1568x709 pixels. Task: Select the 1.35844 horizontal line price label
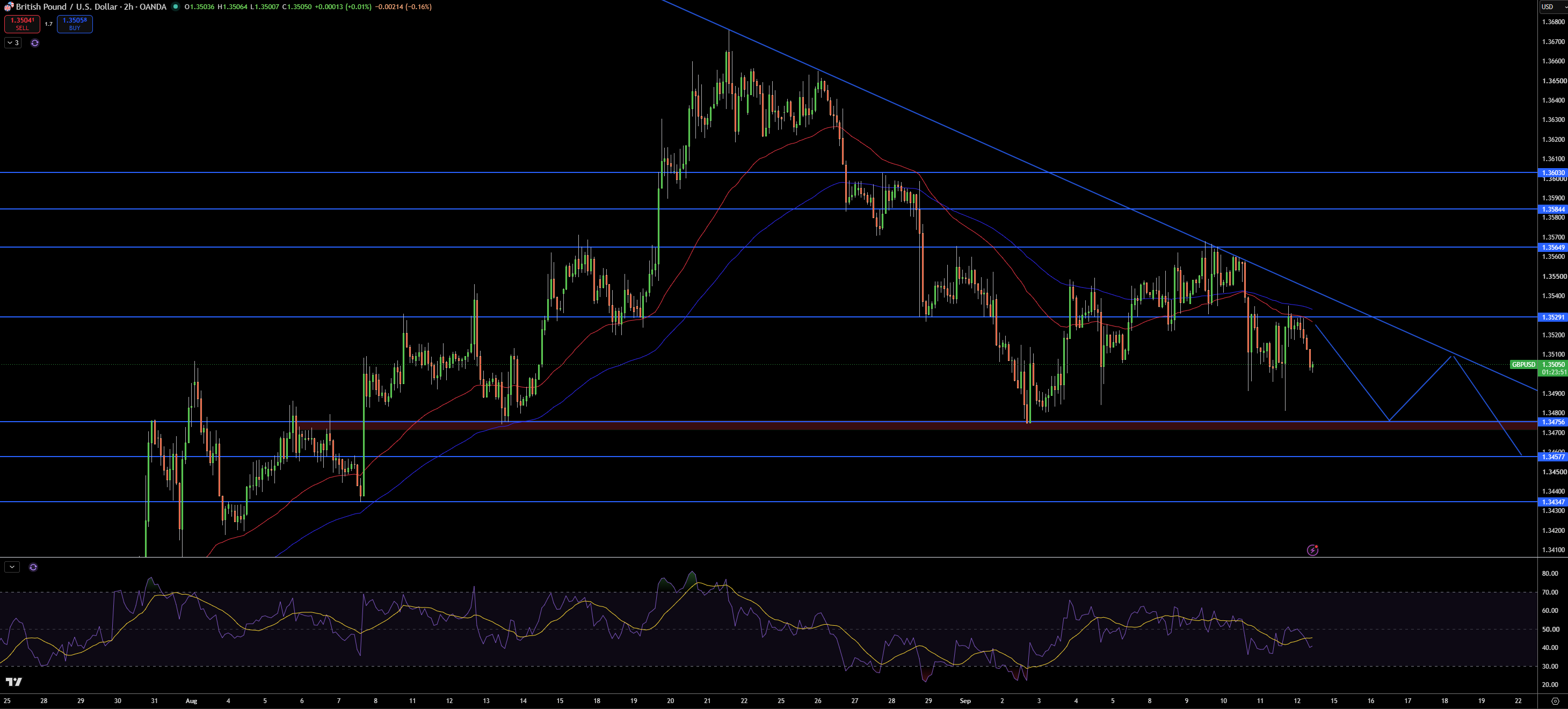pos(1552,209)
